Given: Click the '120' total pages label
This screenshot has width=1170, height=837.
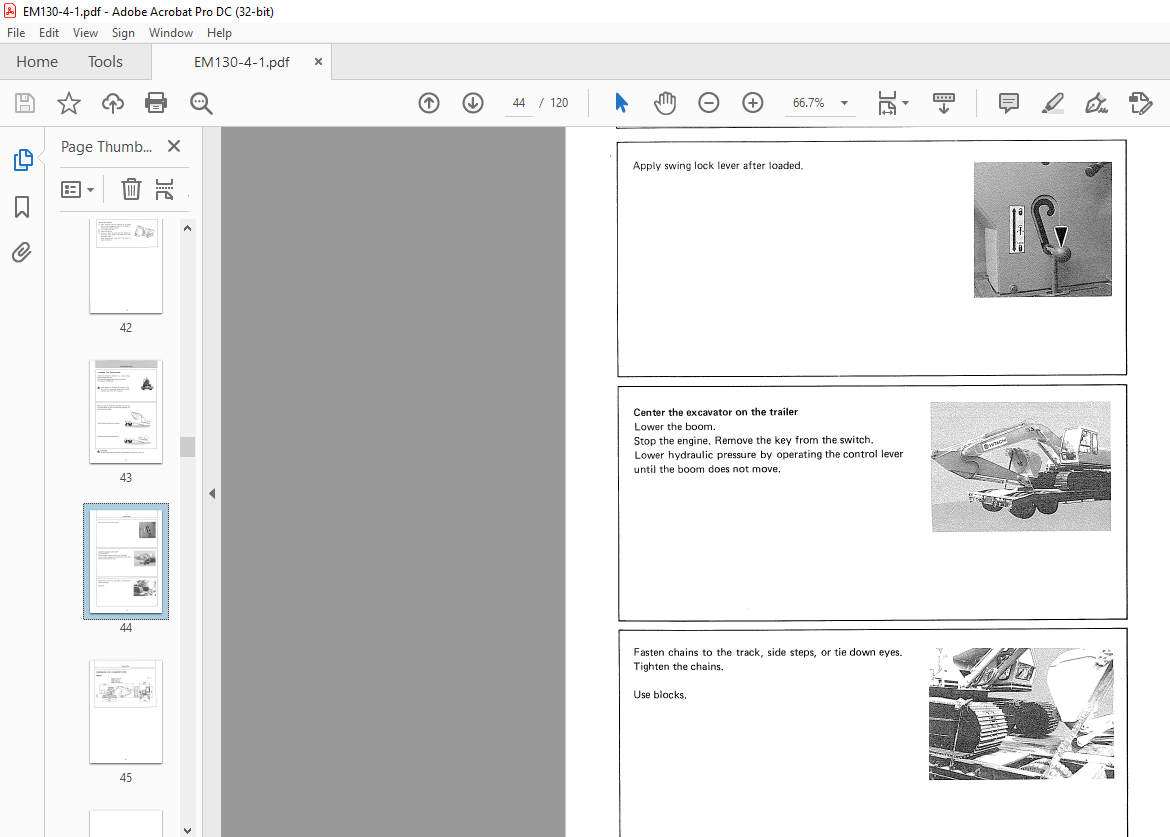Looking at the screenshot, I should [x=559, y=103].
